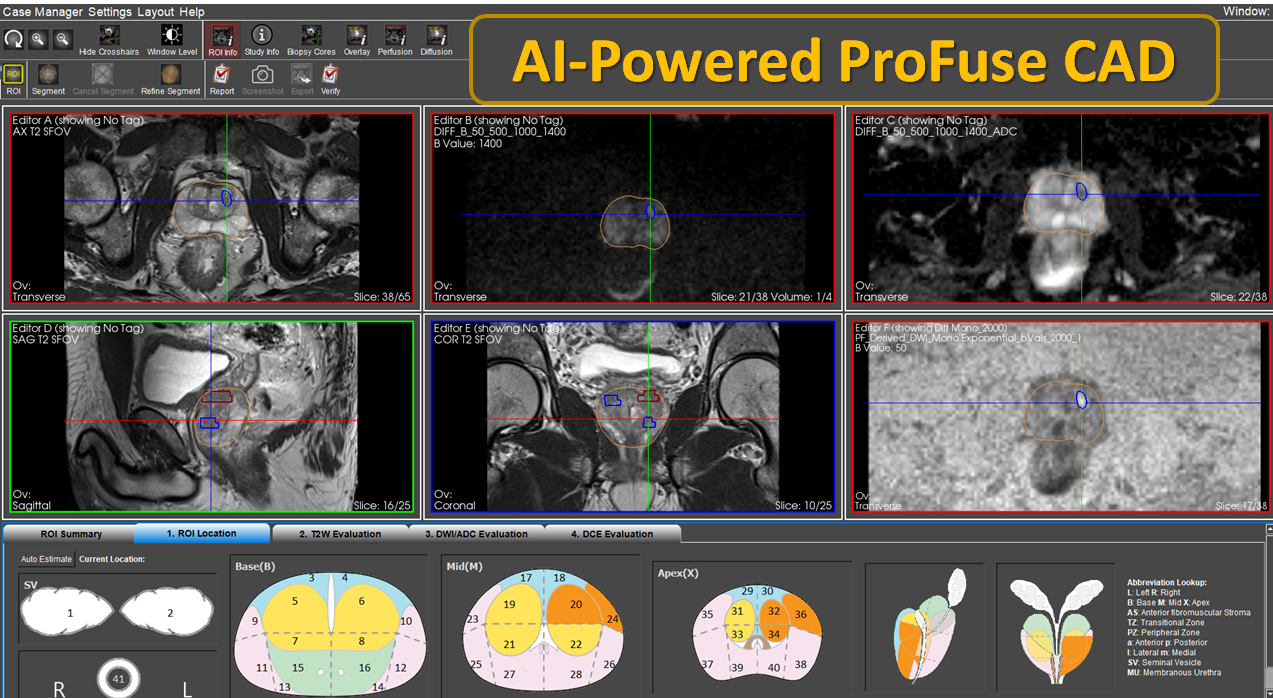1273x698 pixels.
Task: Select sector 35 in the Apex diagram
Action: [x=707, y=614]
